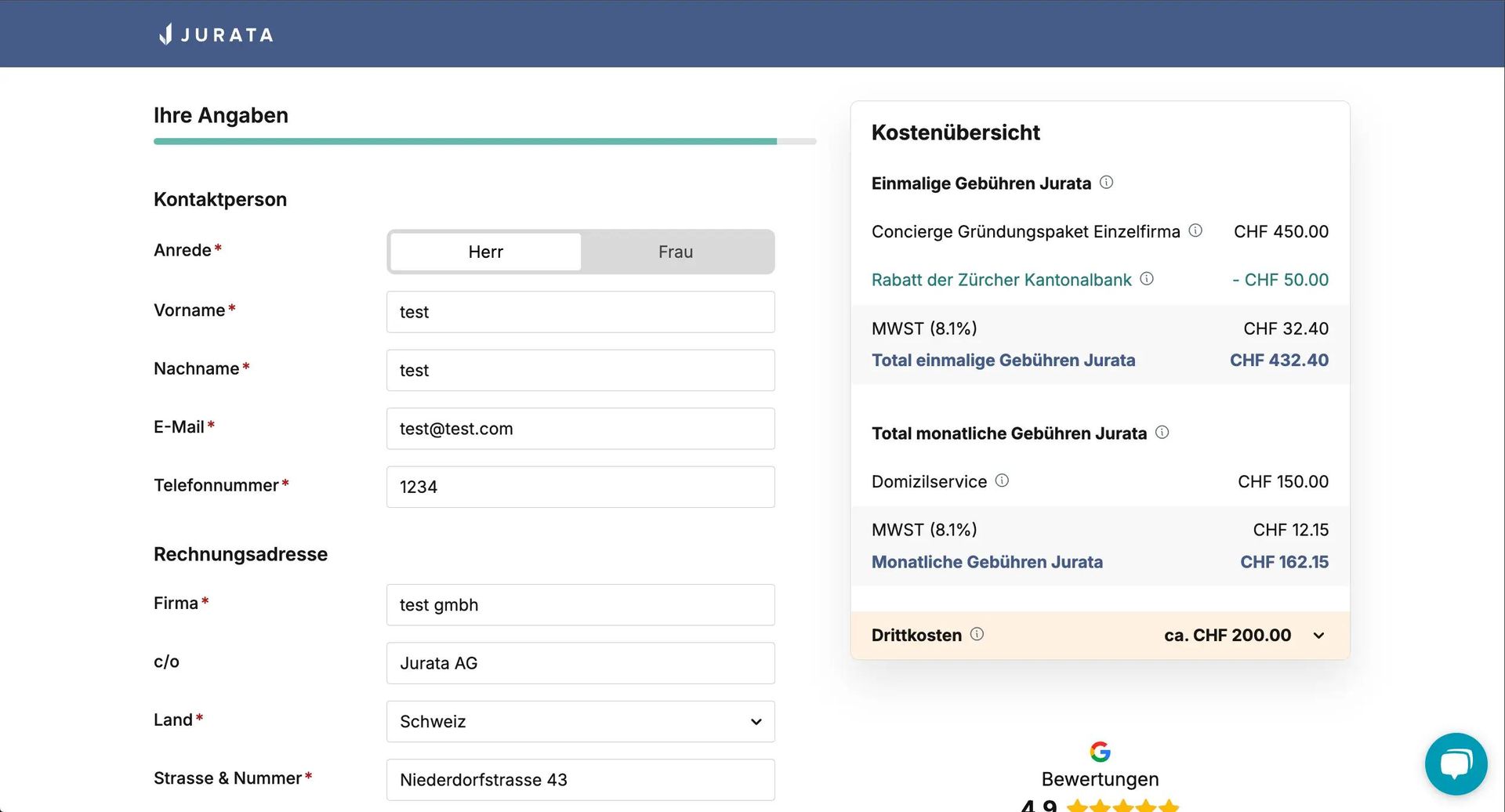Screen dimensions: 1505x812
Task: Click into the Vorname field
Action: [x=581, y=312]
